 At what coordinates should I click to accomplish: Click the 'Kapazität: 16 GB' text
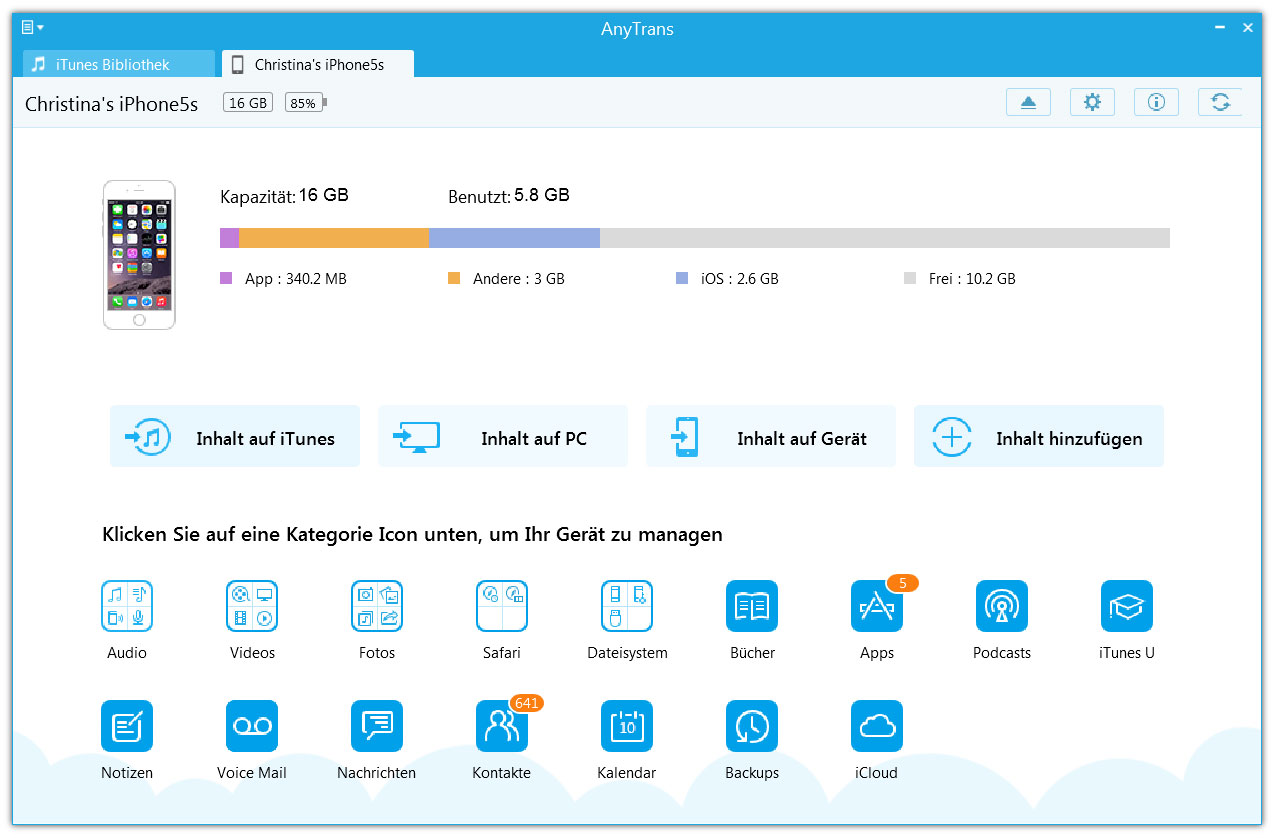coord(284,196)
